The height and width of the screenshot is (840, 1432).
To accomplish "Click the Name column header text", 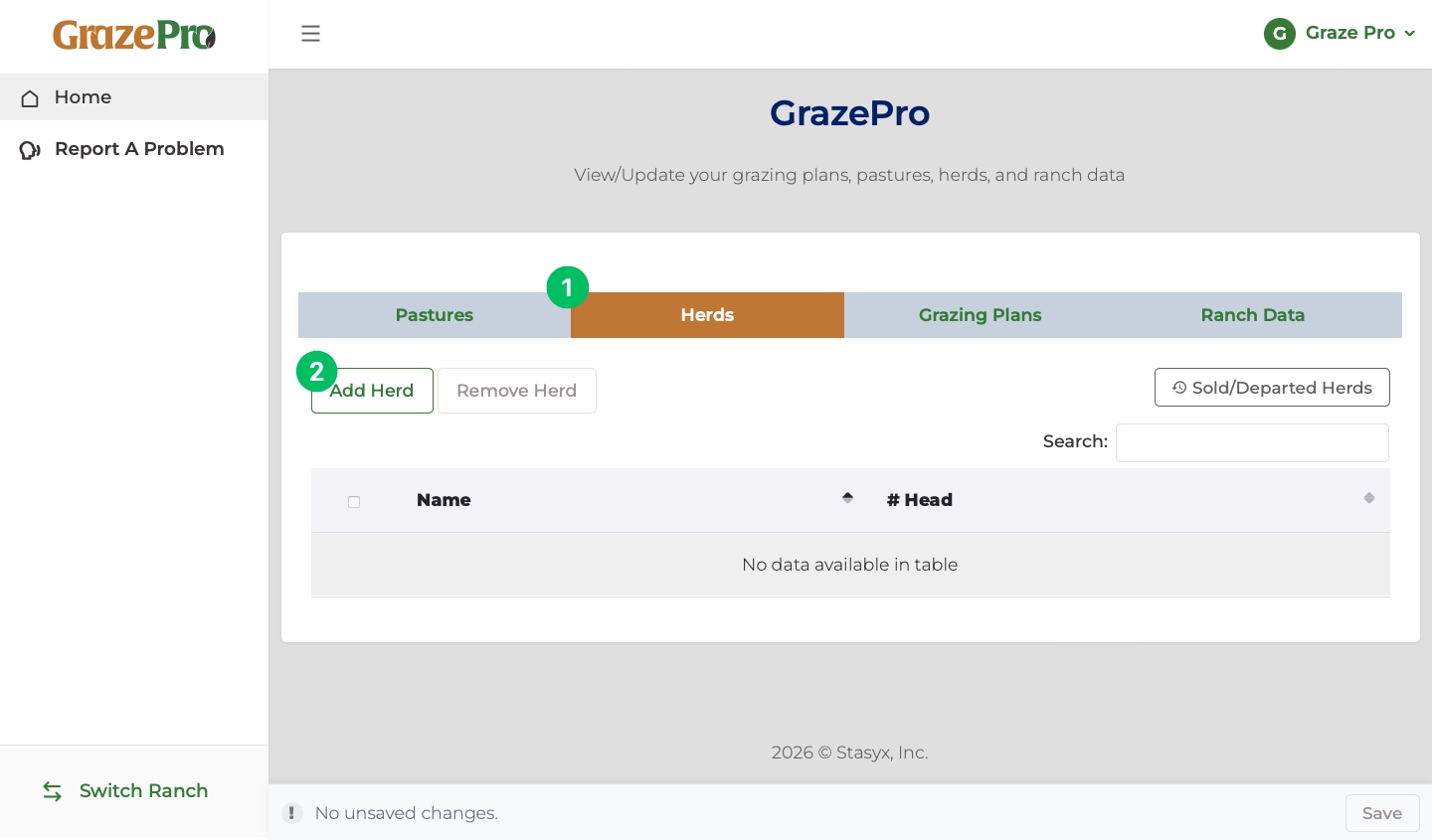I will coord(444,500).
